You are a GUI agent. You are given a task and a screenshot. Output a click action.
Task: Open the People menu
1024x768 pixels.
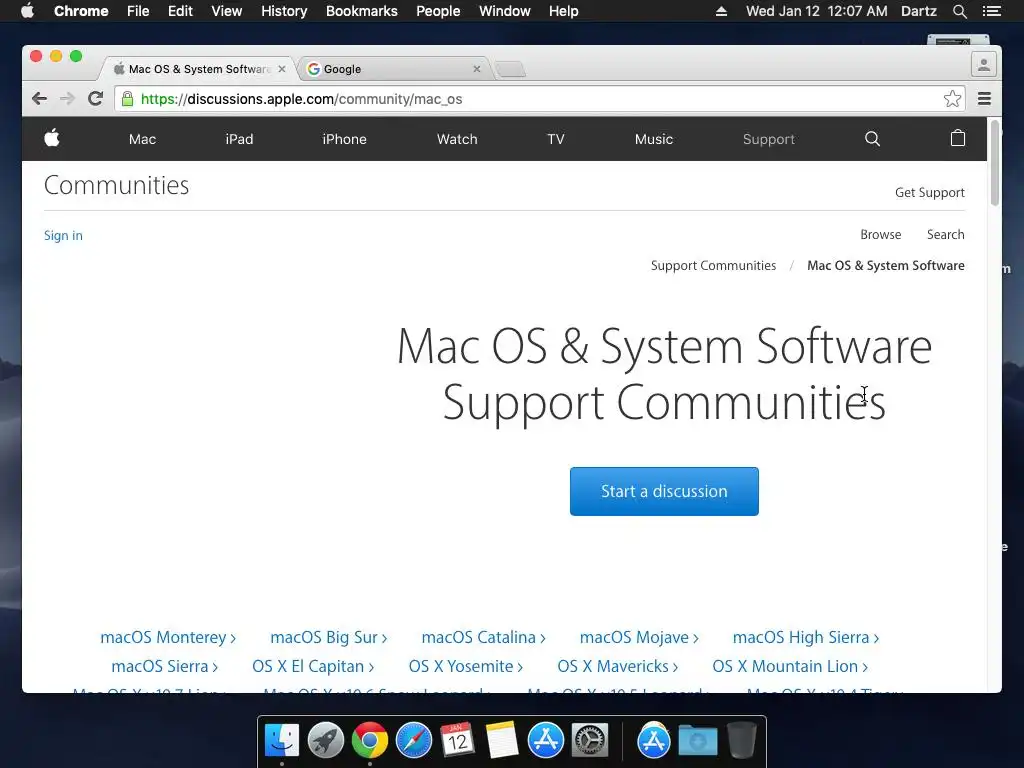[438, 11]
